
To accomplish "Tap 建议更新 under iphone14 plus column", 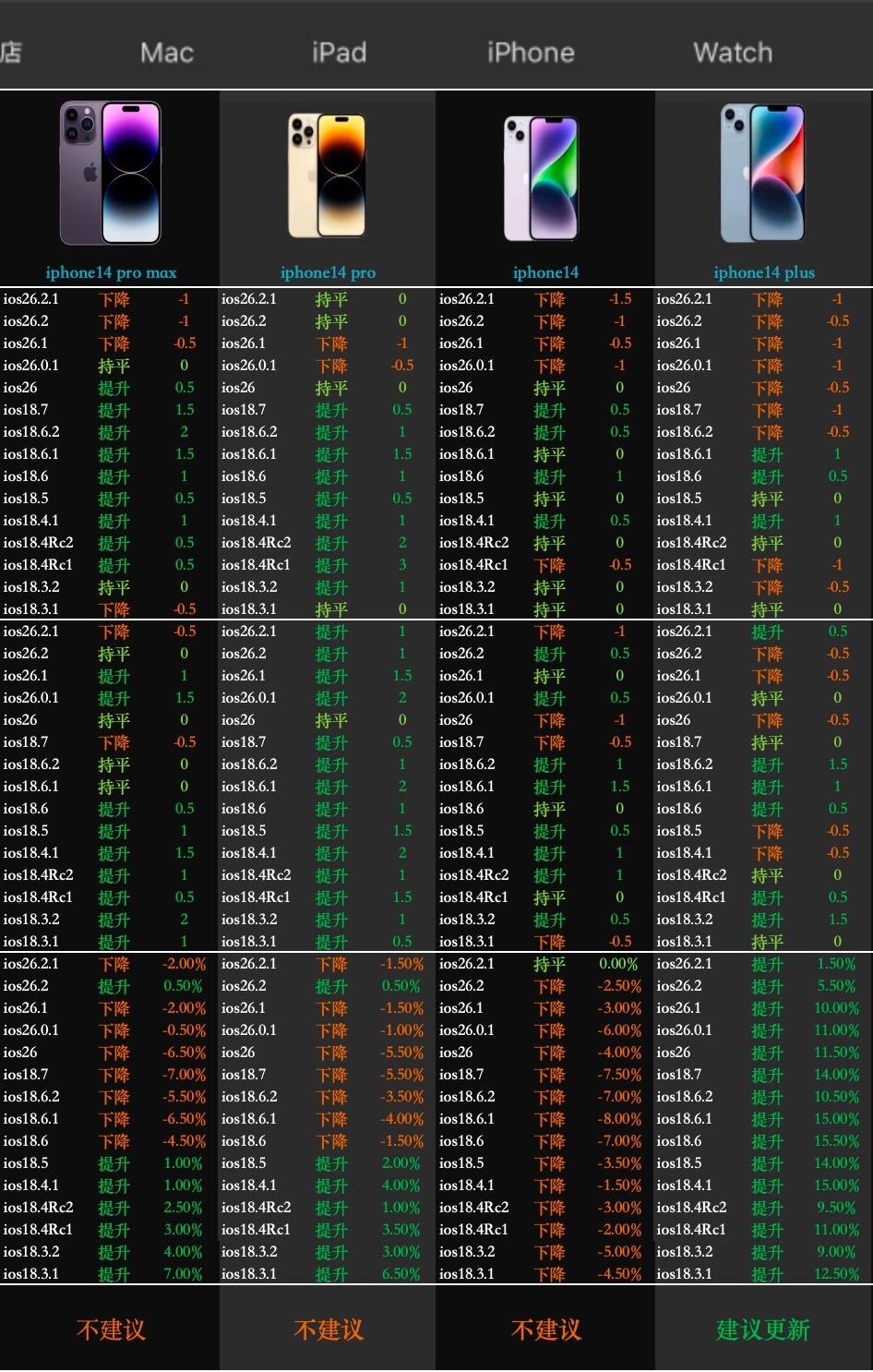I will coord(763,1330).
